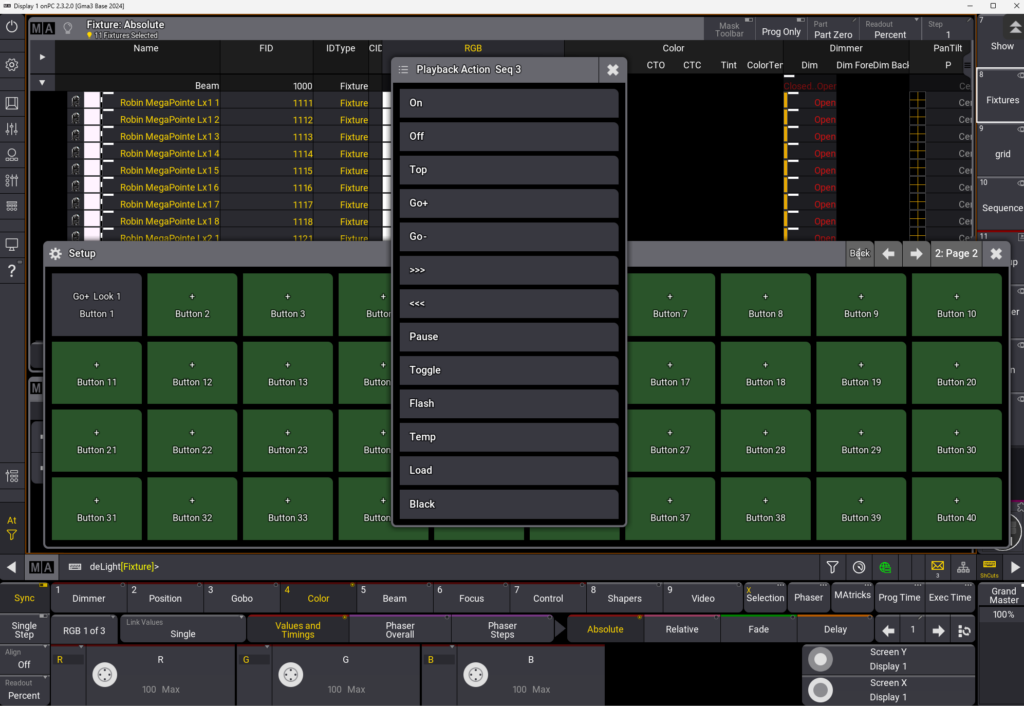This screenshot has height=706, width=1024.
Task: Toggle the Prog Only option
Action: coord(781,31)
